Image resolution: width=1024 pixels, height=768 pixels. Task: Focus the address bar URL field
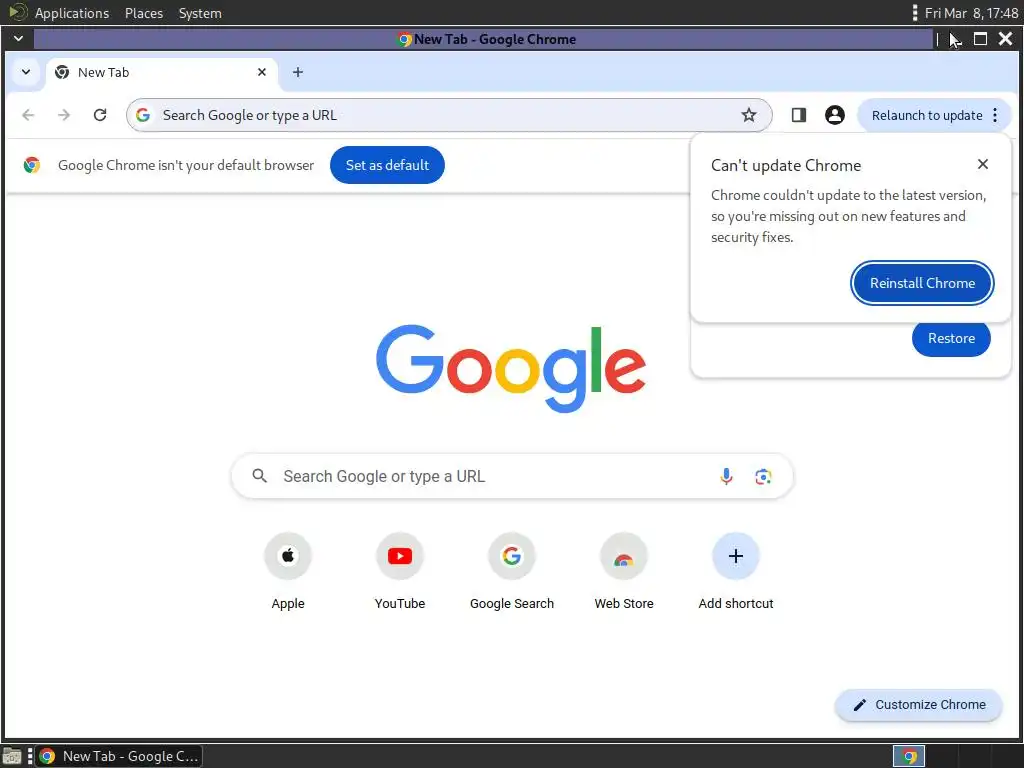coord(449,115)
